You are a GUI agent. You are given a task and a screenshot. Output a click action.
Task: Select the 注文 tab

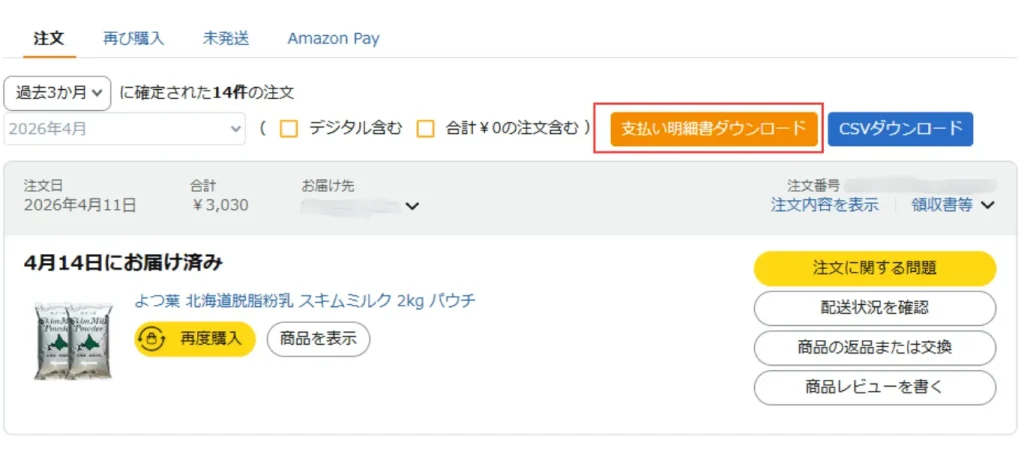pyautogui.click(x=48, y=39)
